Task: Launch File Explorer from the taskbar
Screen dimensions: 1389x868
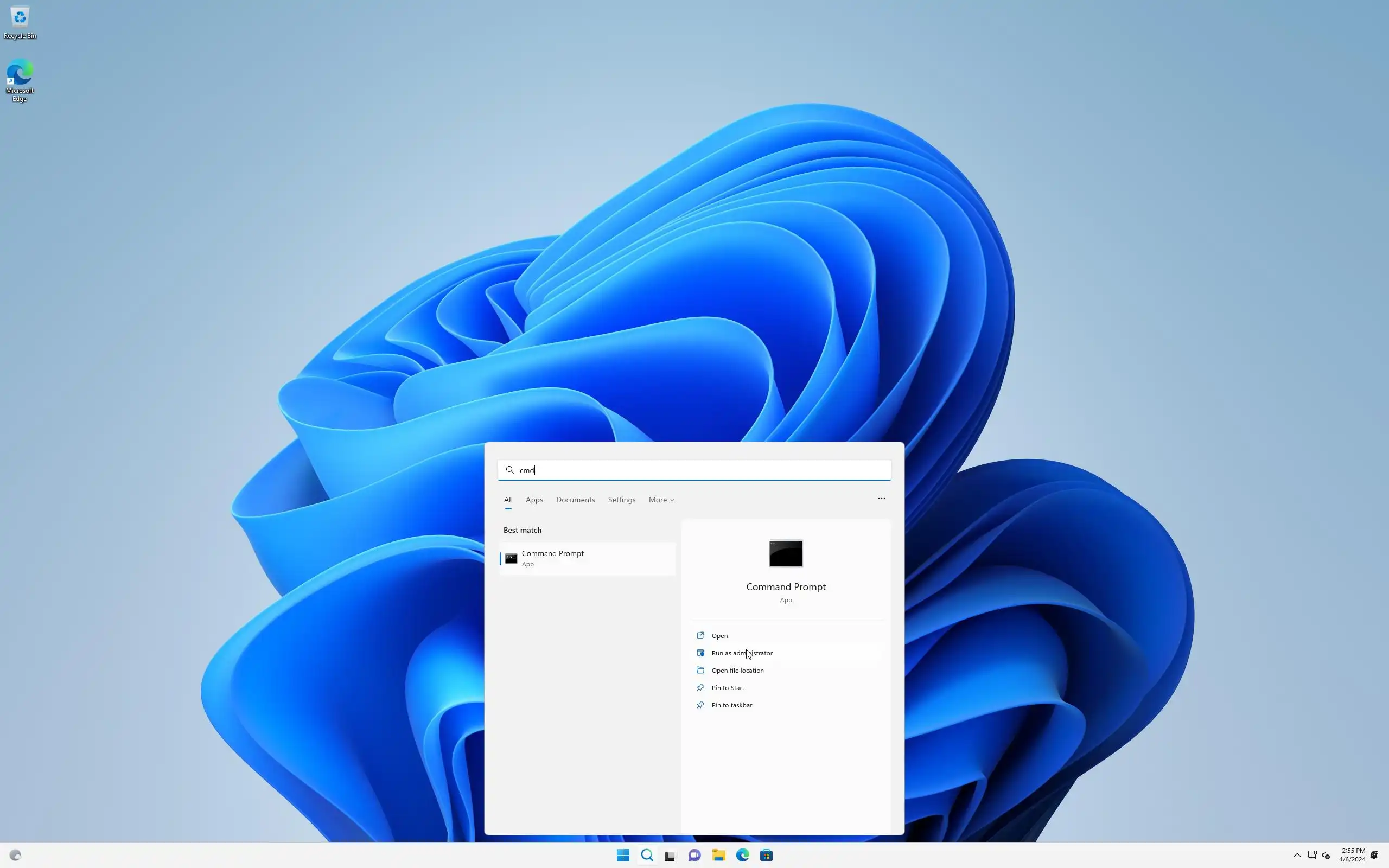Action: click(x=718, y=856)
